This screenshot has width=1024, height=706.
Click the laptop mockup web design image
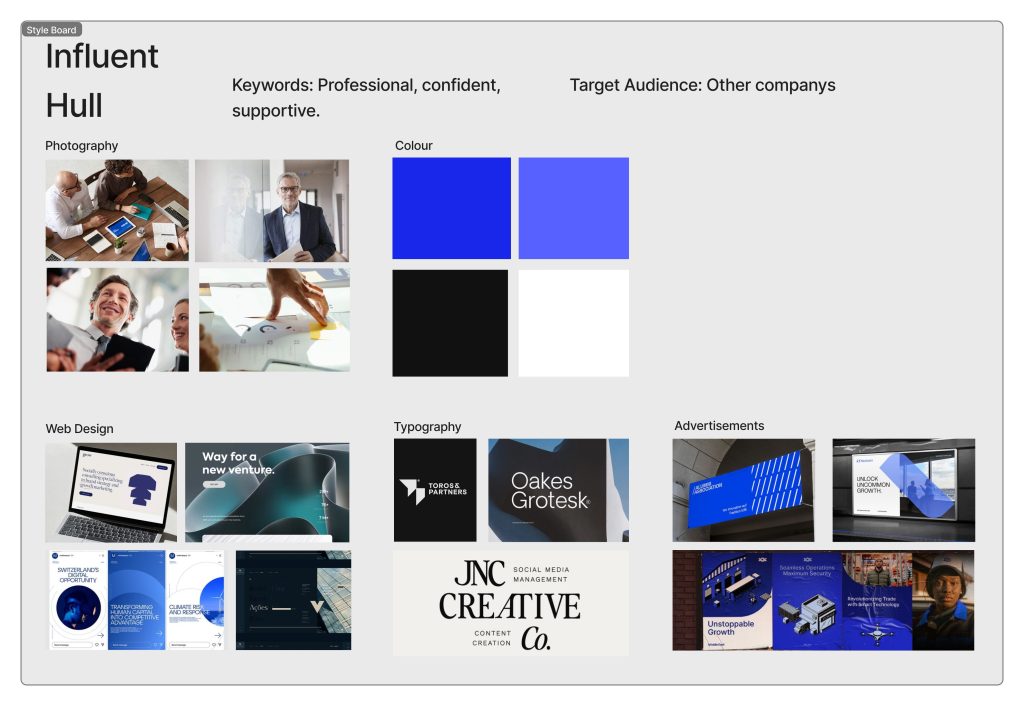pos(111,492)
